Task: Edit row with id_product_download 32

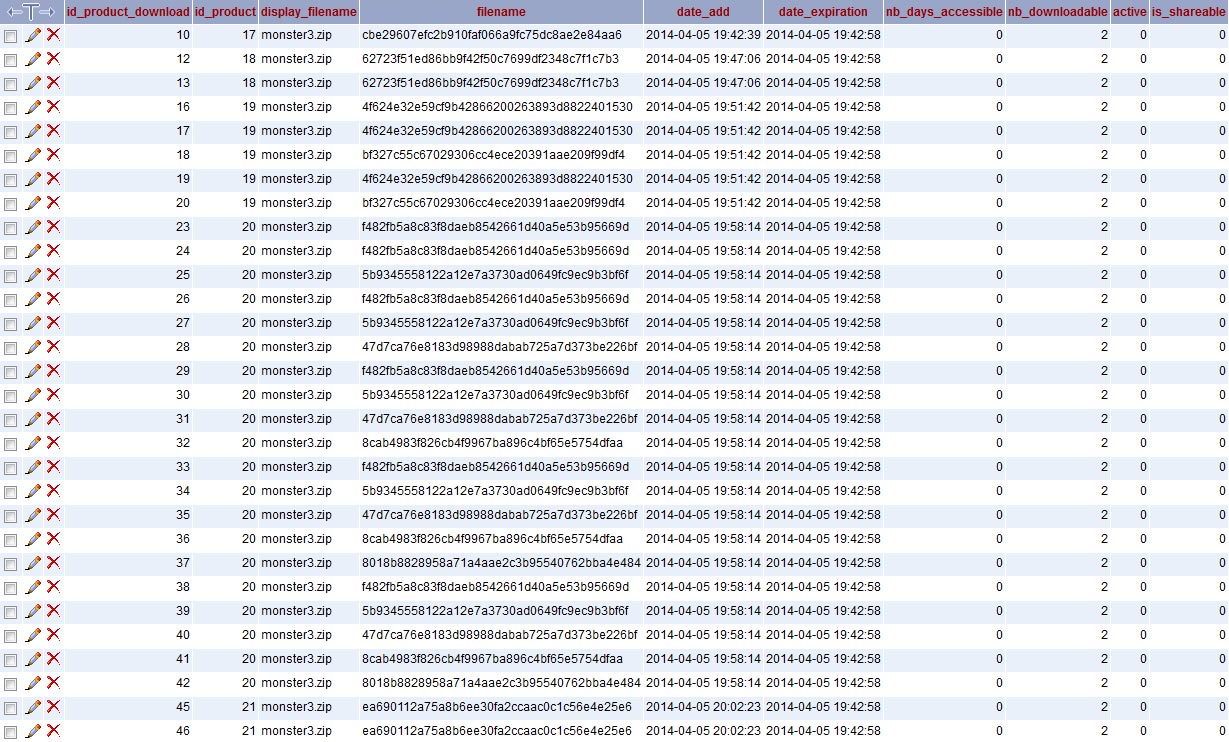Action: [x=33, y=443]
